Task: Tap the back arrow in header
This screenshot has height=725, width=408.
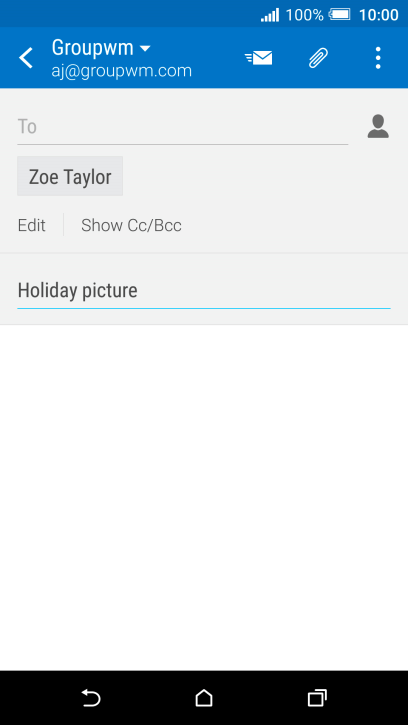Action: coord(26,58)
